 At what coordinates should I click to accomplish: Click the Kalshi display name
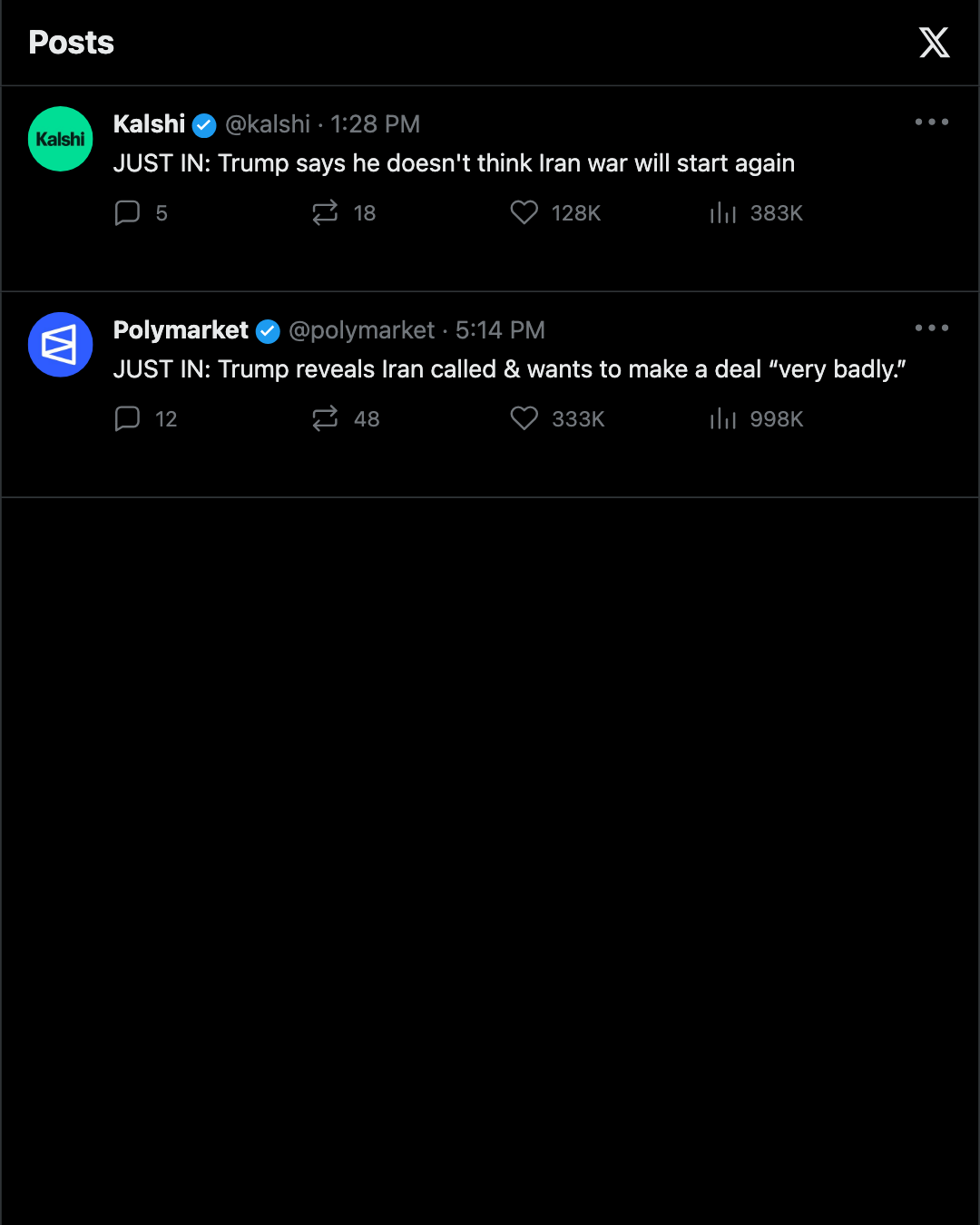149,124
